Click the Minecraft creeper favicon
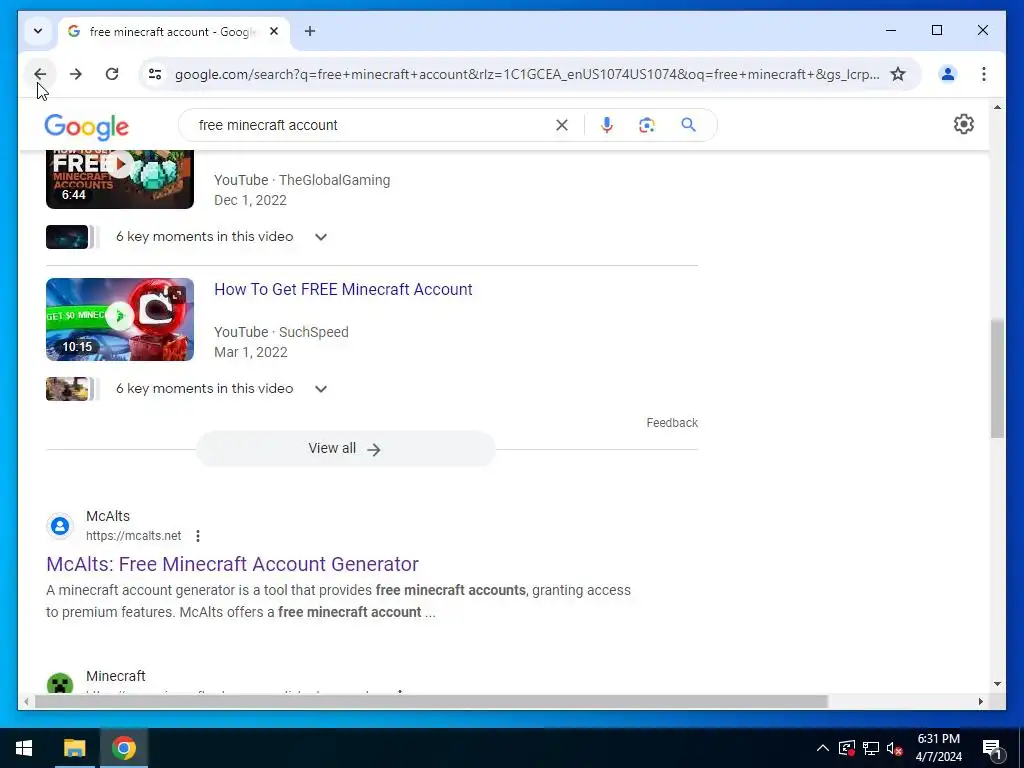 click(x=60, y=684)
